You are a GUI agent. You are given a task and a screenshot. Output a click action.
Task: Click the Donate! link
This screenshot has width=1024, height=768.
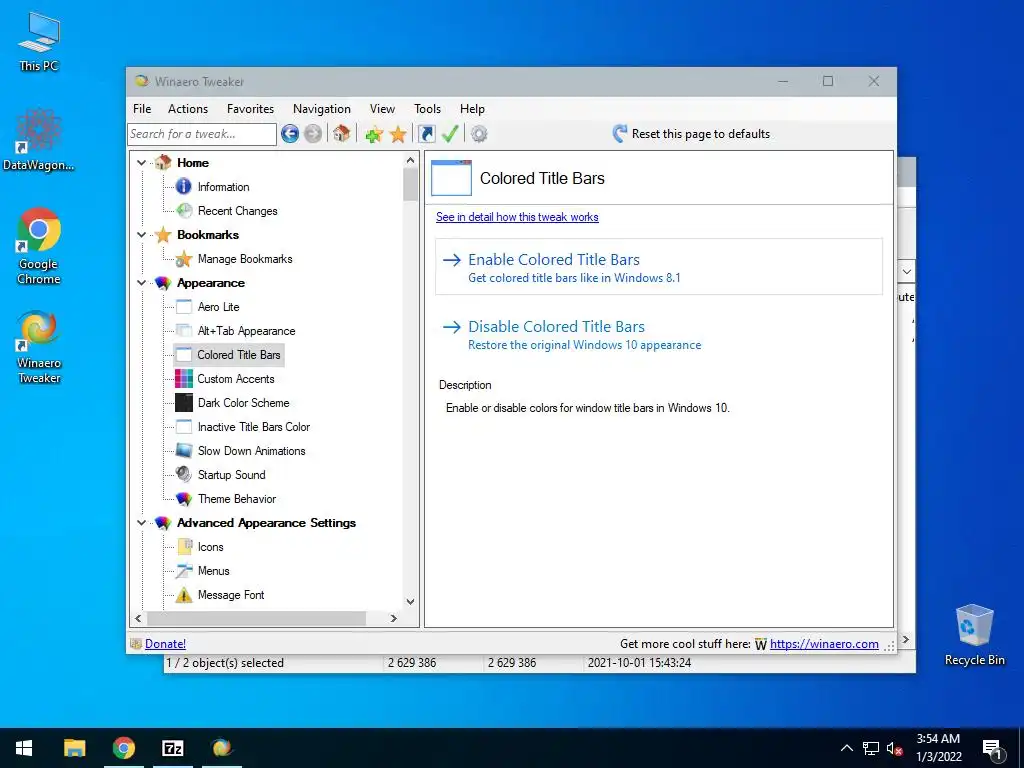pos(165,644)
